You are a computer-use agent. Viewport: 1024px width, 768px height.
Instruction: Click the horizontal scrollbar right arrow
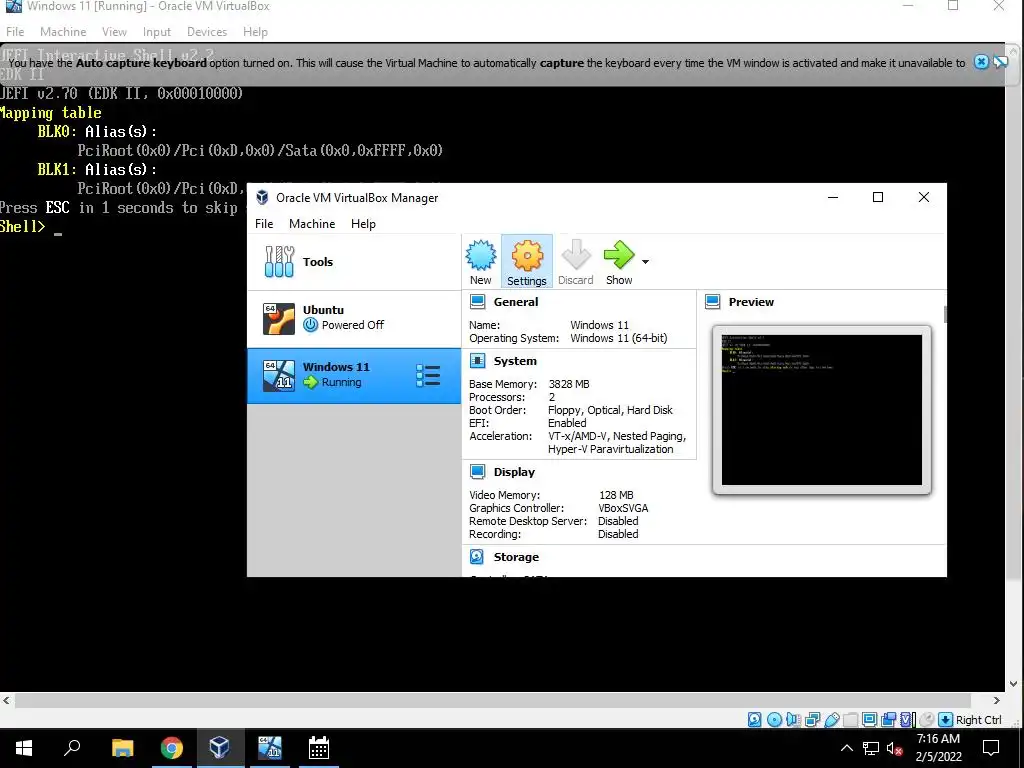[997, 700]
